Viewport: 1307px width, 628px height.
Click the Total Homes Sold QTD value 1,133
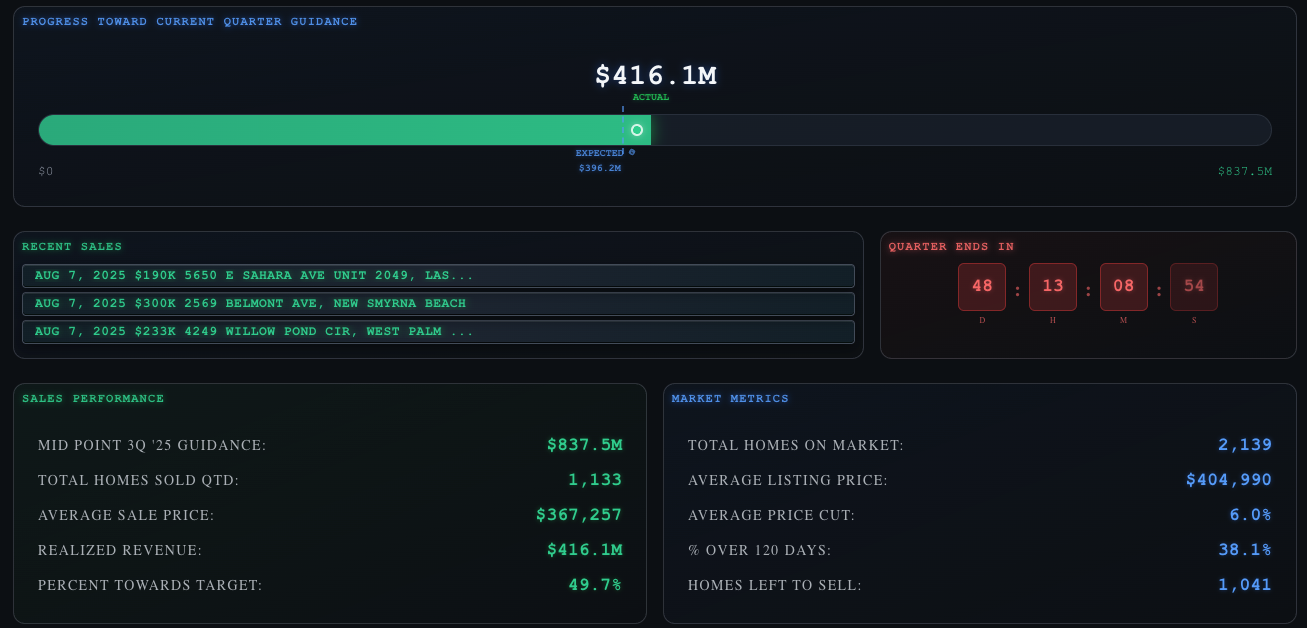pyautogui.click(x=595, y=480)
